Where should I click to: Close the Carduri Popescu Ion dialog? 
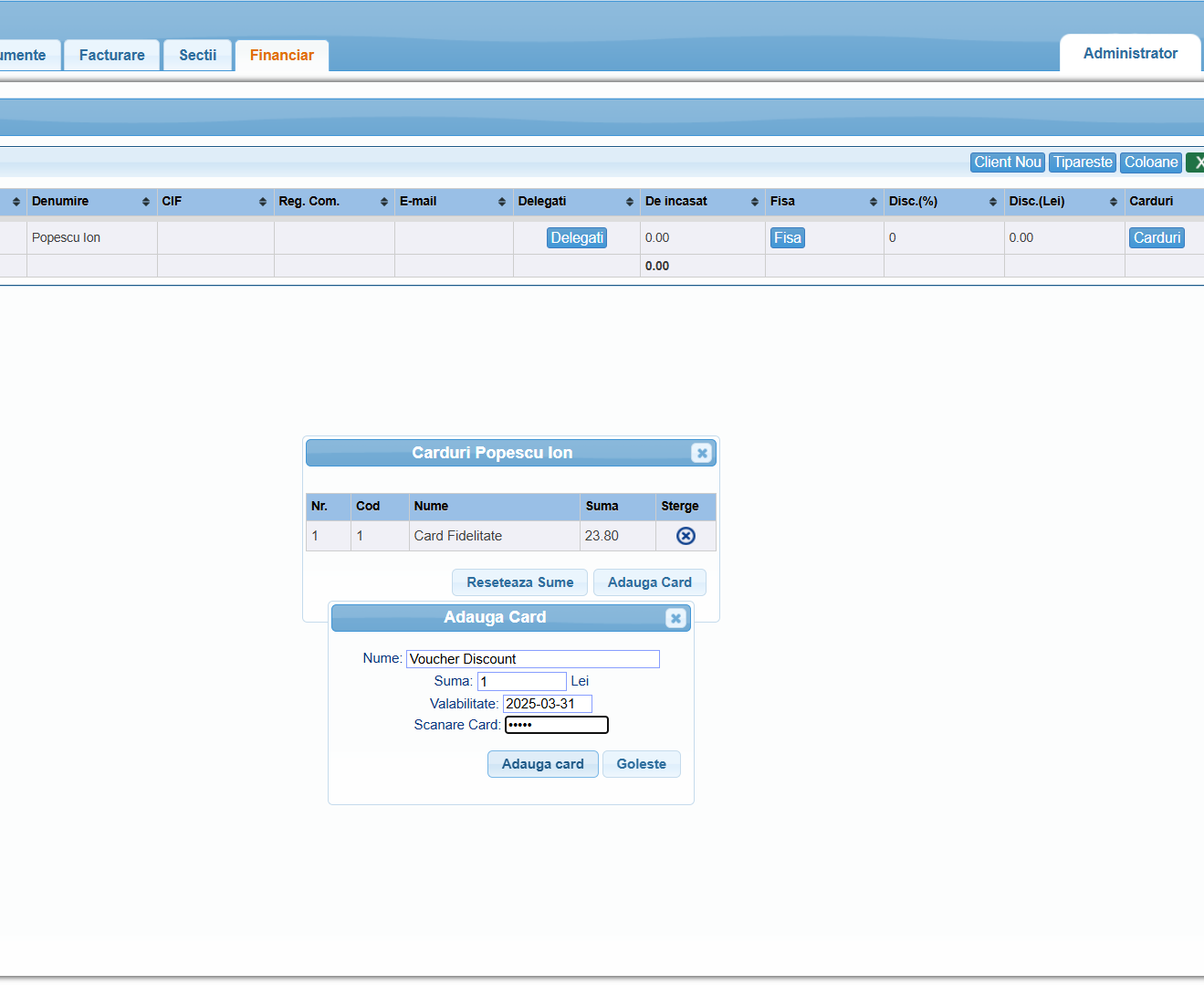(701, 453)
